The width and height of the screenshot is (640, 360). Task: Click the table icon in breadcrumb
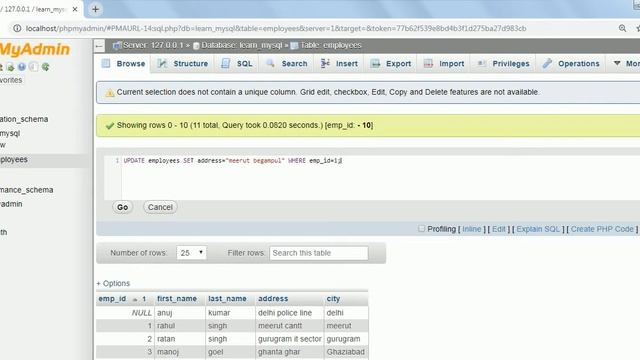(x=294, y=46)
